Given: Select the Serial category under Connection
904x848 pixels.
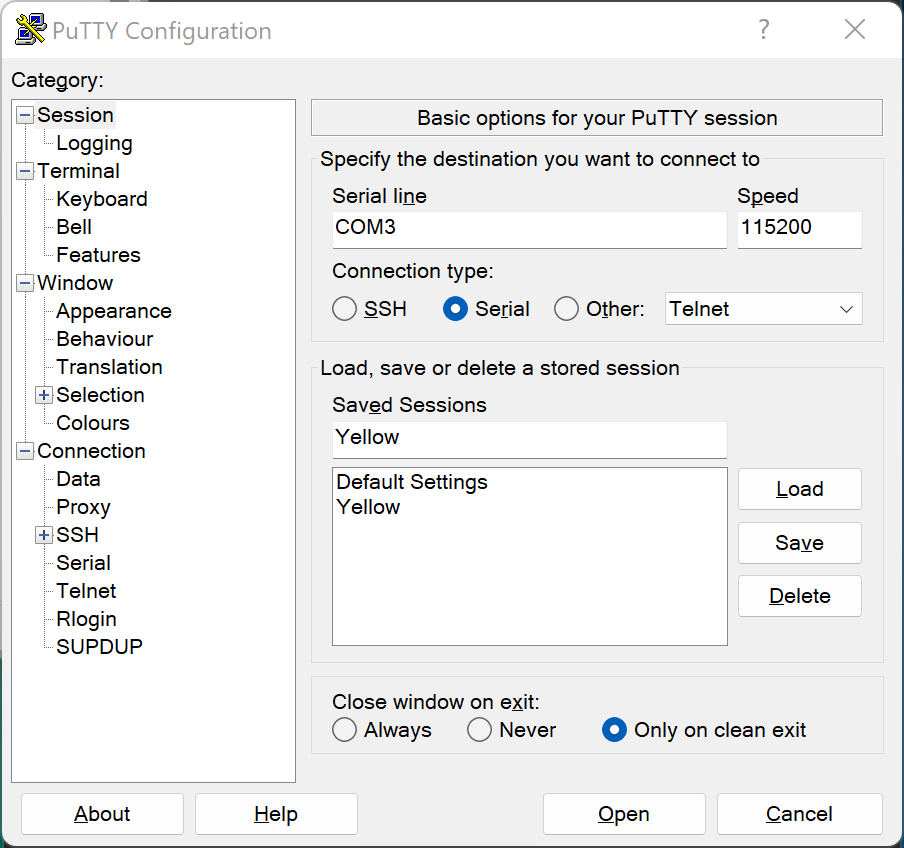Looking at the screenshot, I should point(83,563).
